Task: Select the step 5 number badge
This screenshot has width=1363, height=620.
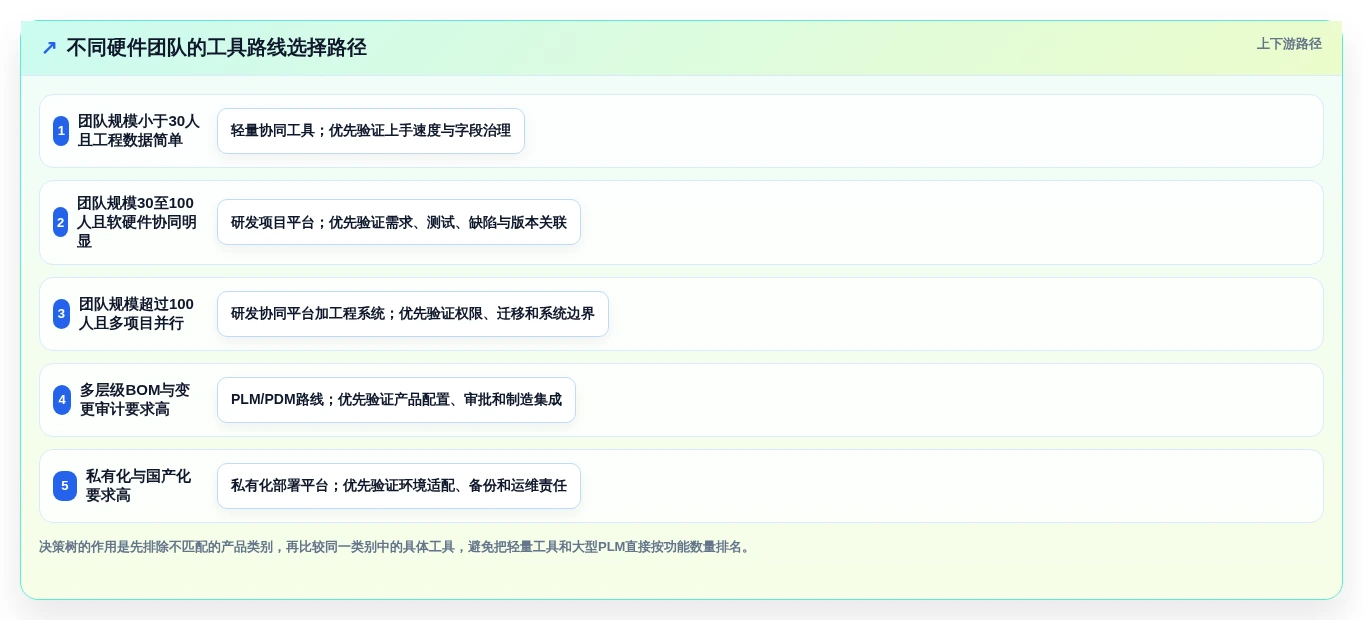Action: (65, 486)
